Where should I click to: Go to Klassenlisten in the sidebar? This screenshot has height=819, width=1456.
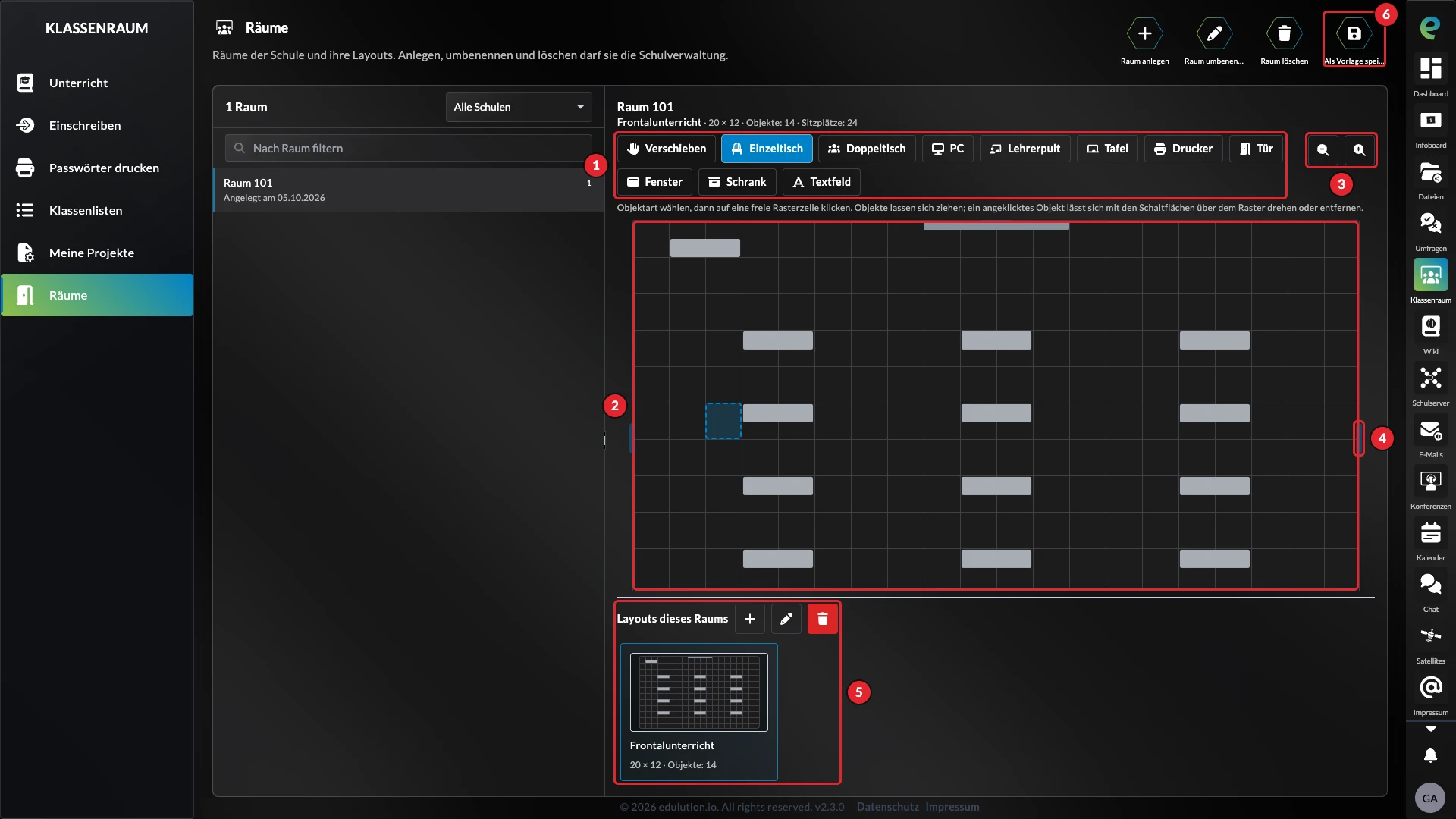tap(97, 210)
